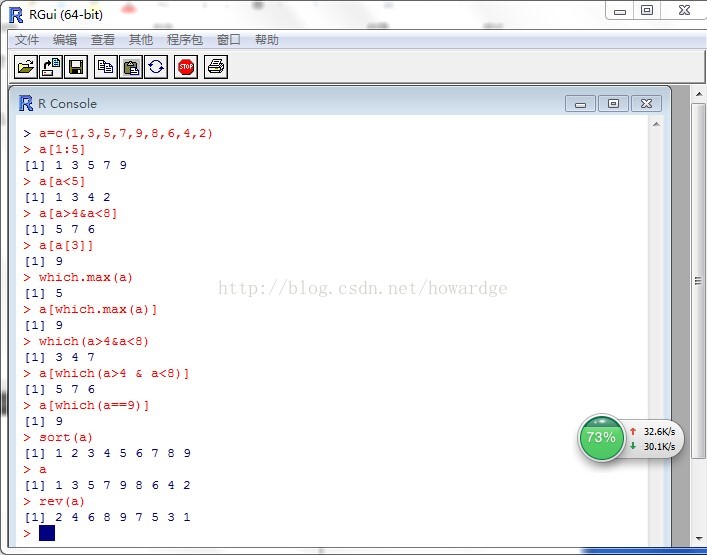Click the load workspace toolbar icon

51,67
